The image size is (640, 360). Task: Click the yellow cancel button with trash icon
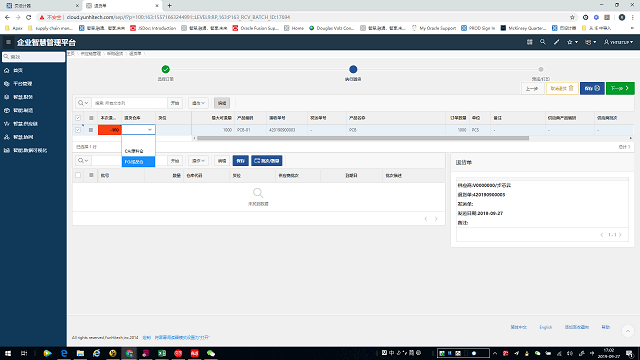tap(562, 89)
